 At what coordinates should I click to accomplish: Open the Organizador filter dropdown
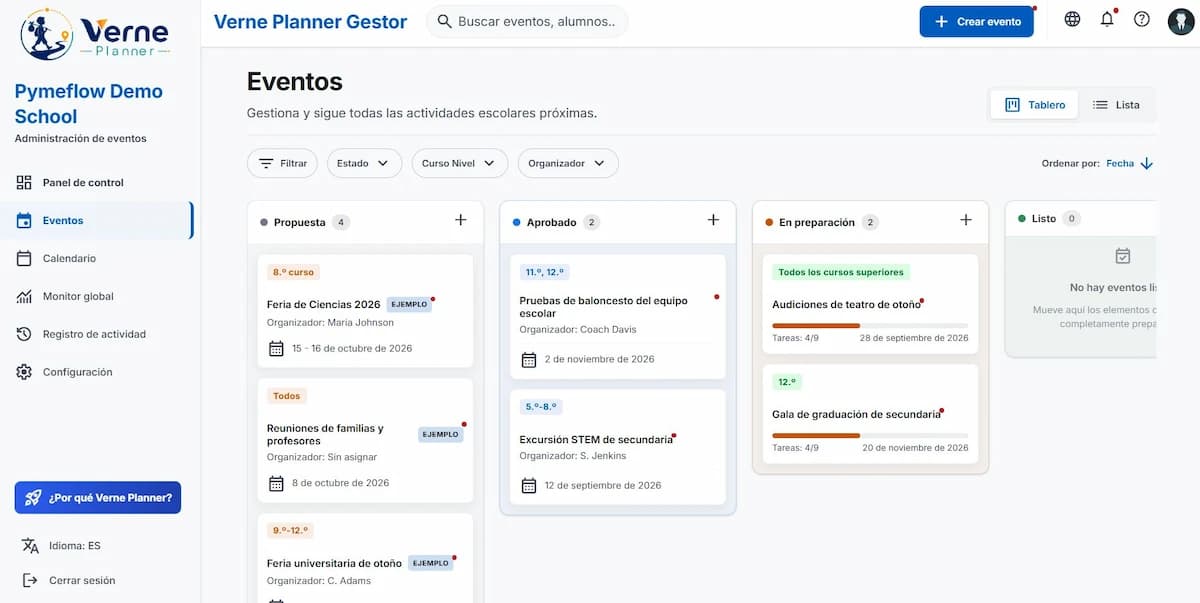point(567,163)
